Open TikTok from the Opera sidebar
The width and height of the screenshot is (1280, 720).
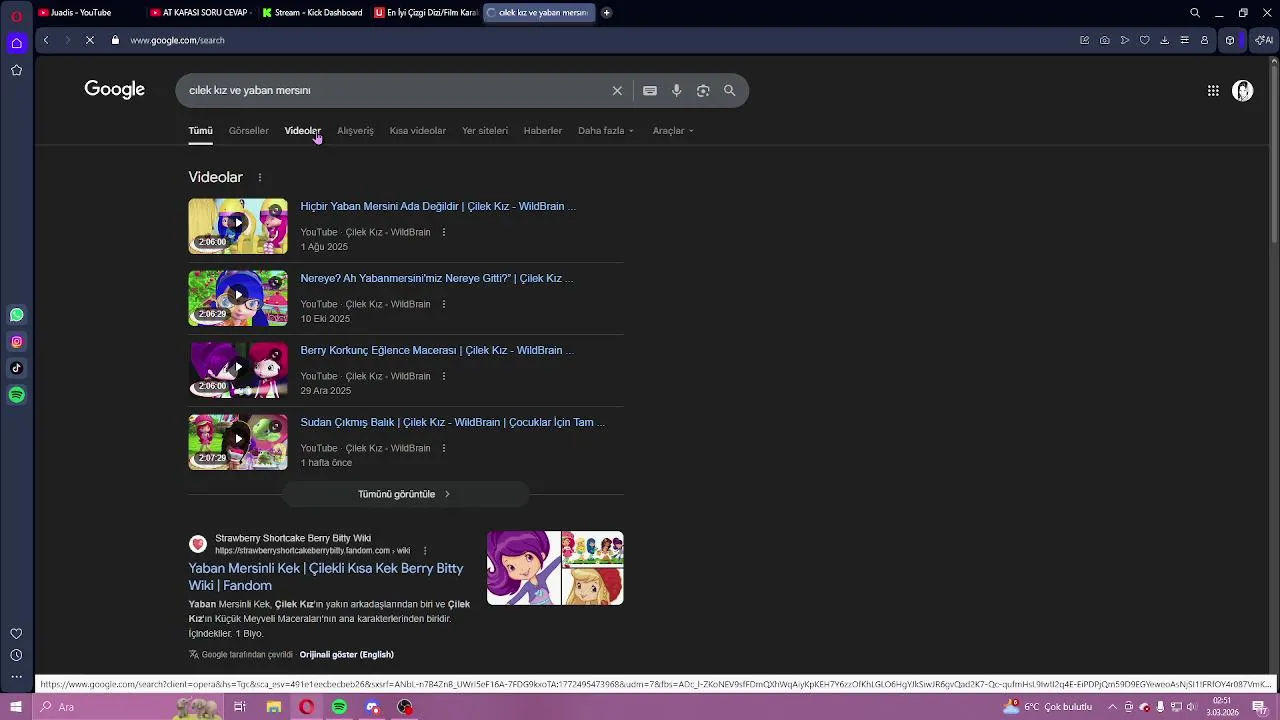click(x=17, y=368)
